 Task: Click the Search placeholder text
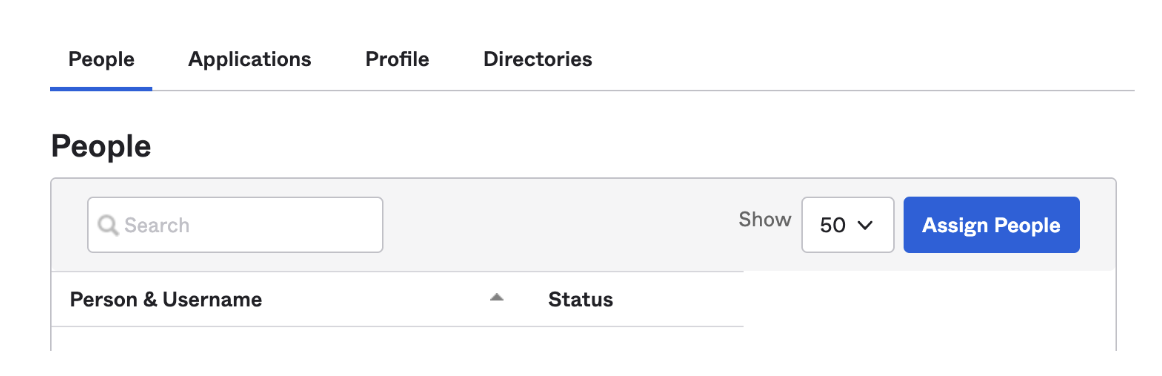[157, 225]
